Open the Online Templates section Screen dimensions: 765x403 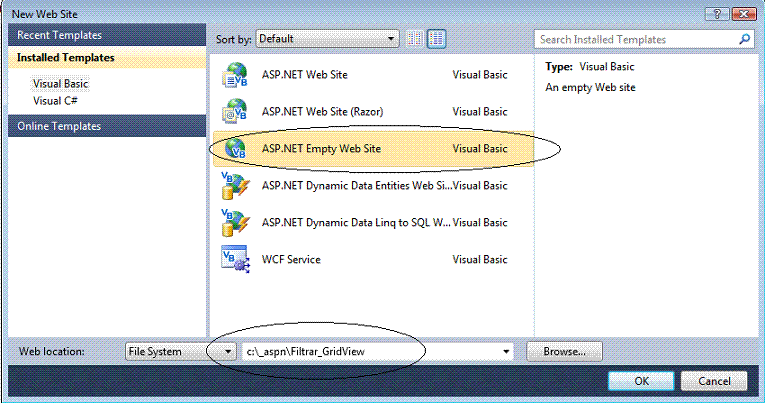click(x=107, y=126)
